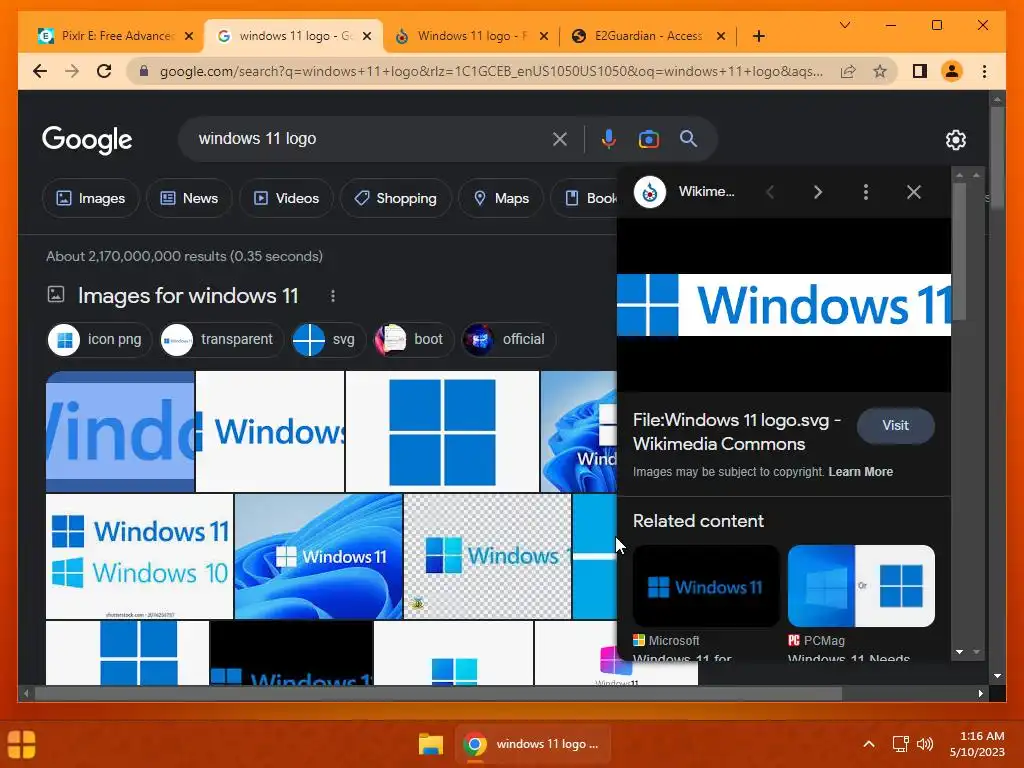
Task: Open options next to Images for windows 11
Action: click(x=333, y=296)
